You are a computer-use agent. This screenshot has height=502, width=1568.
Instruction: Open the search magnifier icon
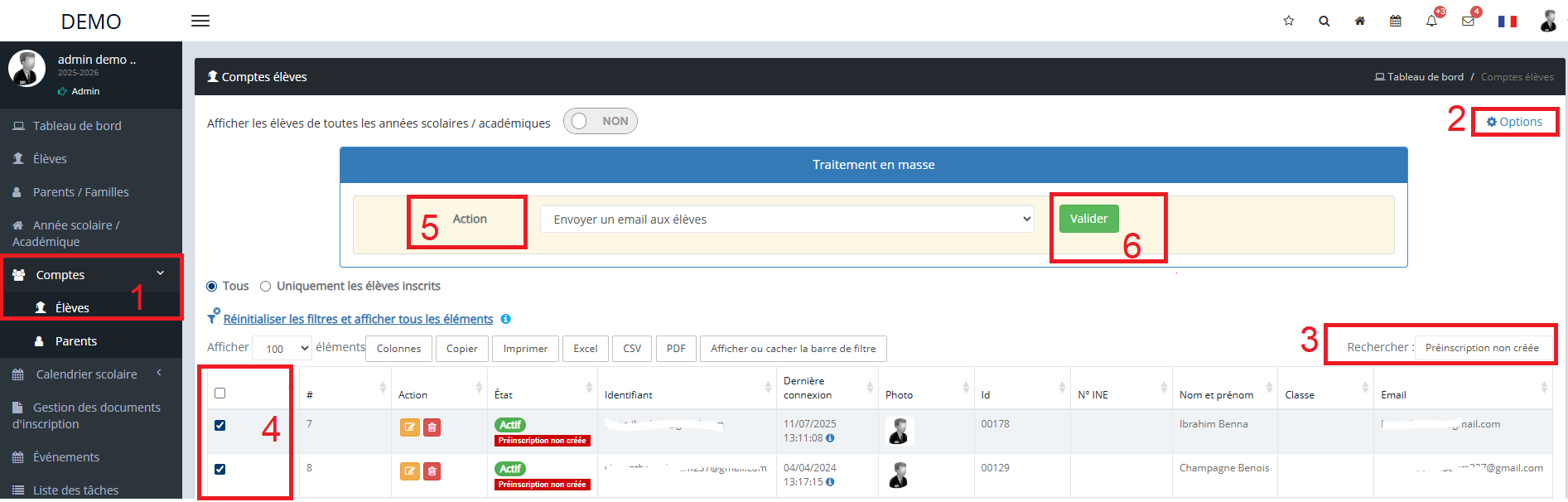coord(1324,21)
